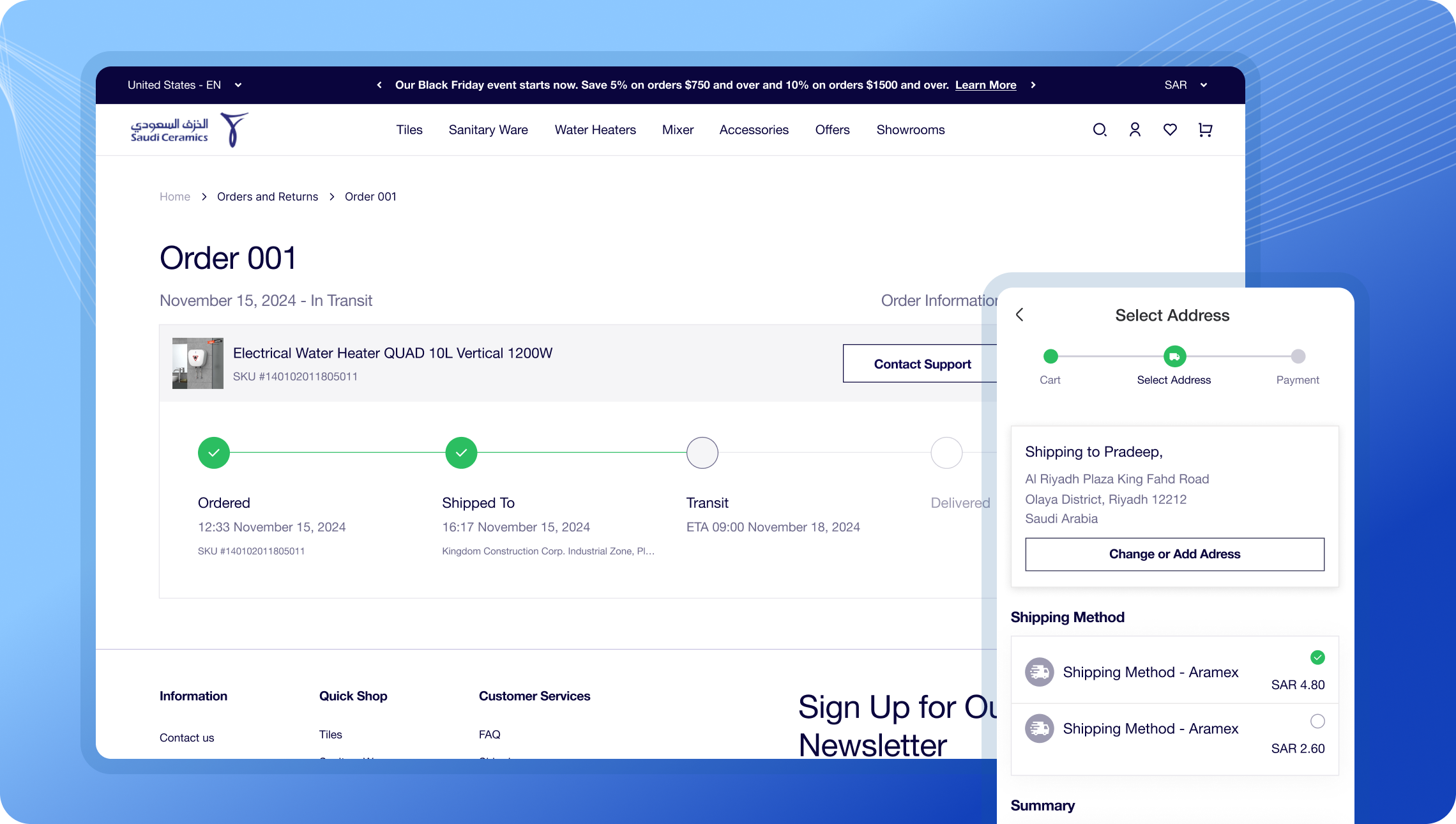Open the Water Heaters menu
Viewport: 1456px width, 824px height.
click(x=595, y=130)
